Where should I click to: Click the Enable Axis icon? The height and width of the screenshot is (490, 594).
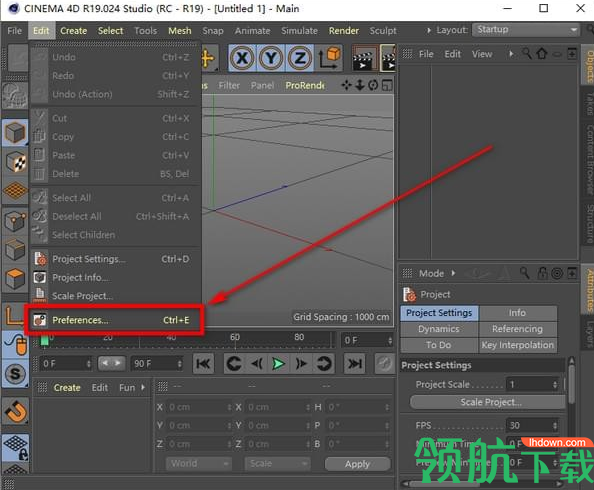pos(13,315)
